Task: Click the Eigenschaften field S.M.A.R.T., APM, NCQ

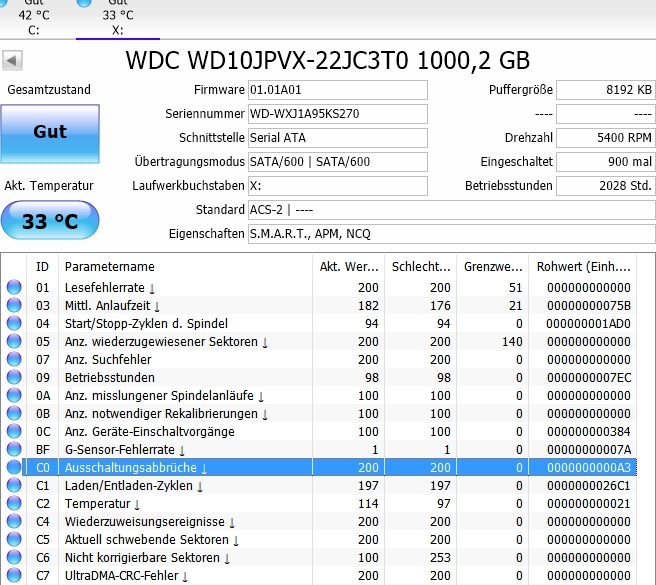Action: pos(452,233)
